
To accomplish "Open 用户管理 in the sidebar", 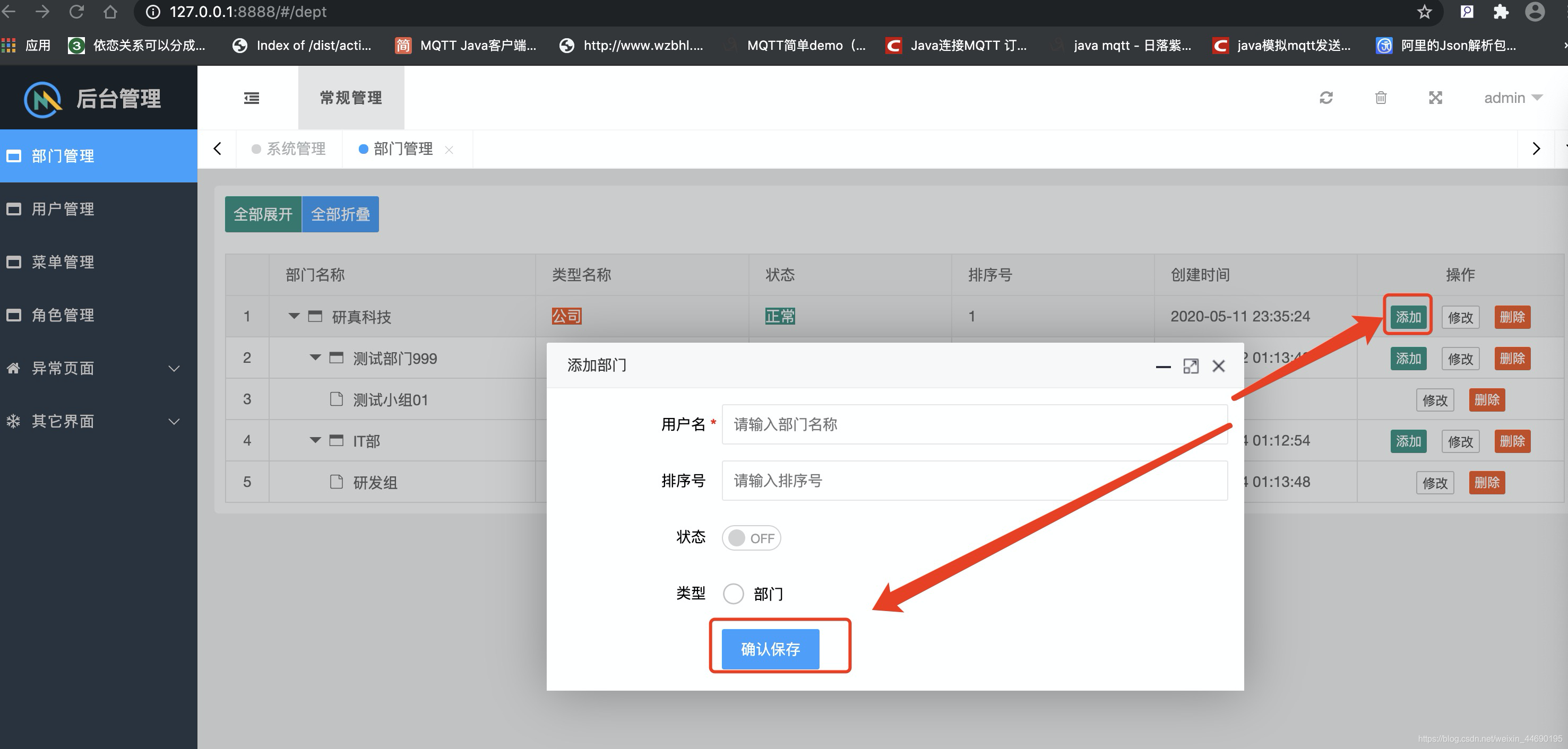I will tap(99, 208).
